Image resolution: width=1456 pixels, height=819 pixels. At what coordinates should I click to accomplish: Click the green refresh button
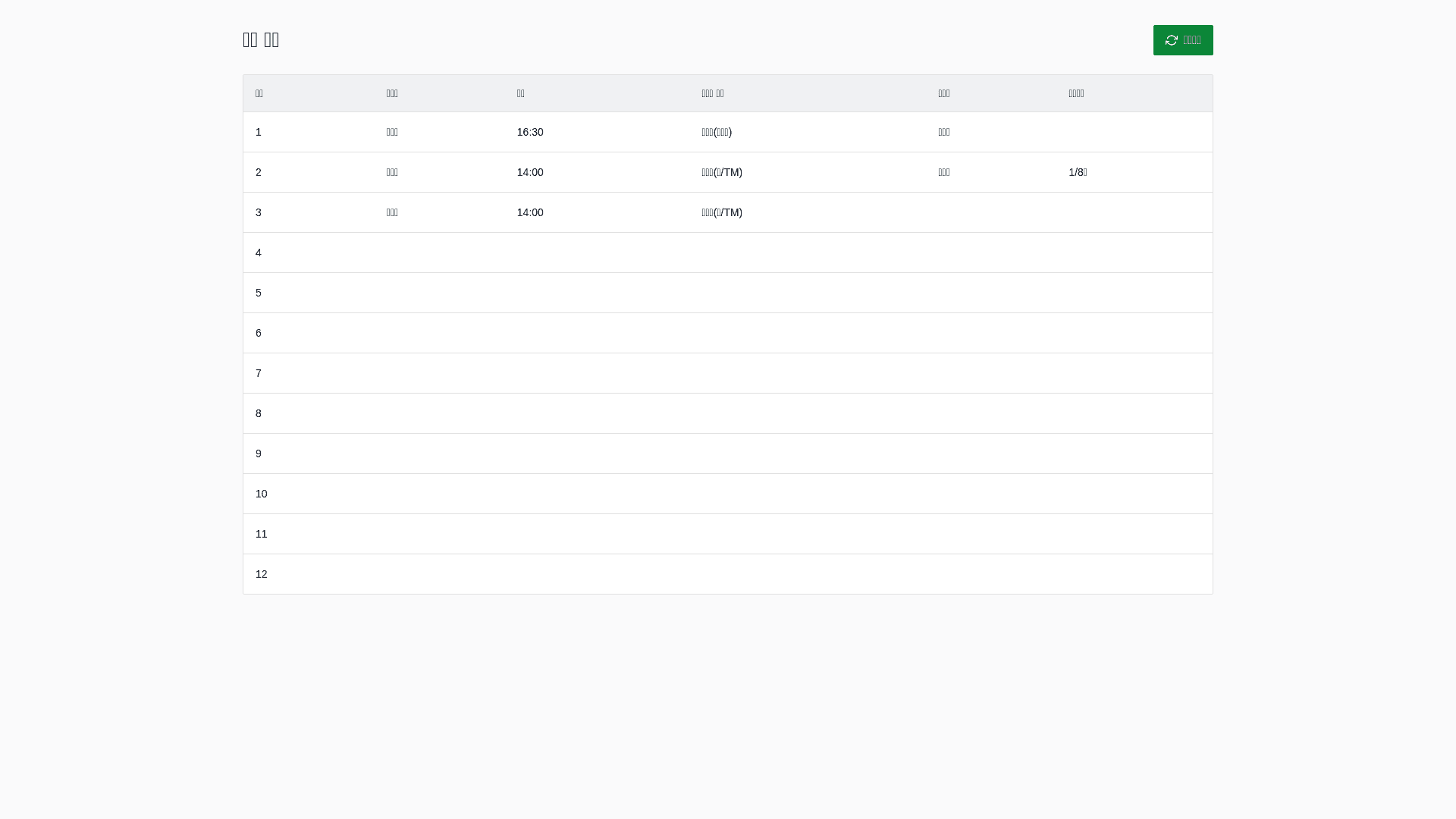(x=1182, y=40)
